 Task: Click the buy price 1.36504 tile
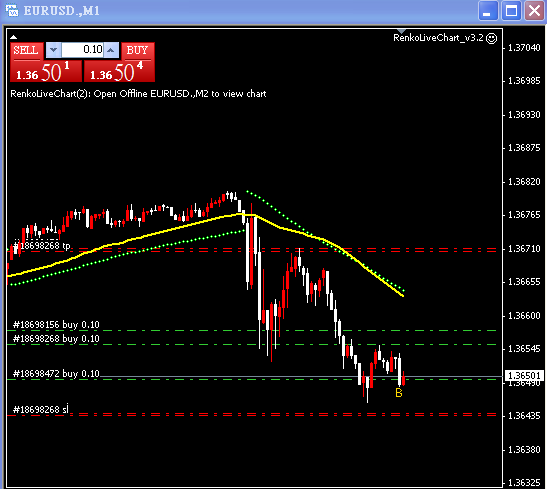[x=119, y=71]
